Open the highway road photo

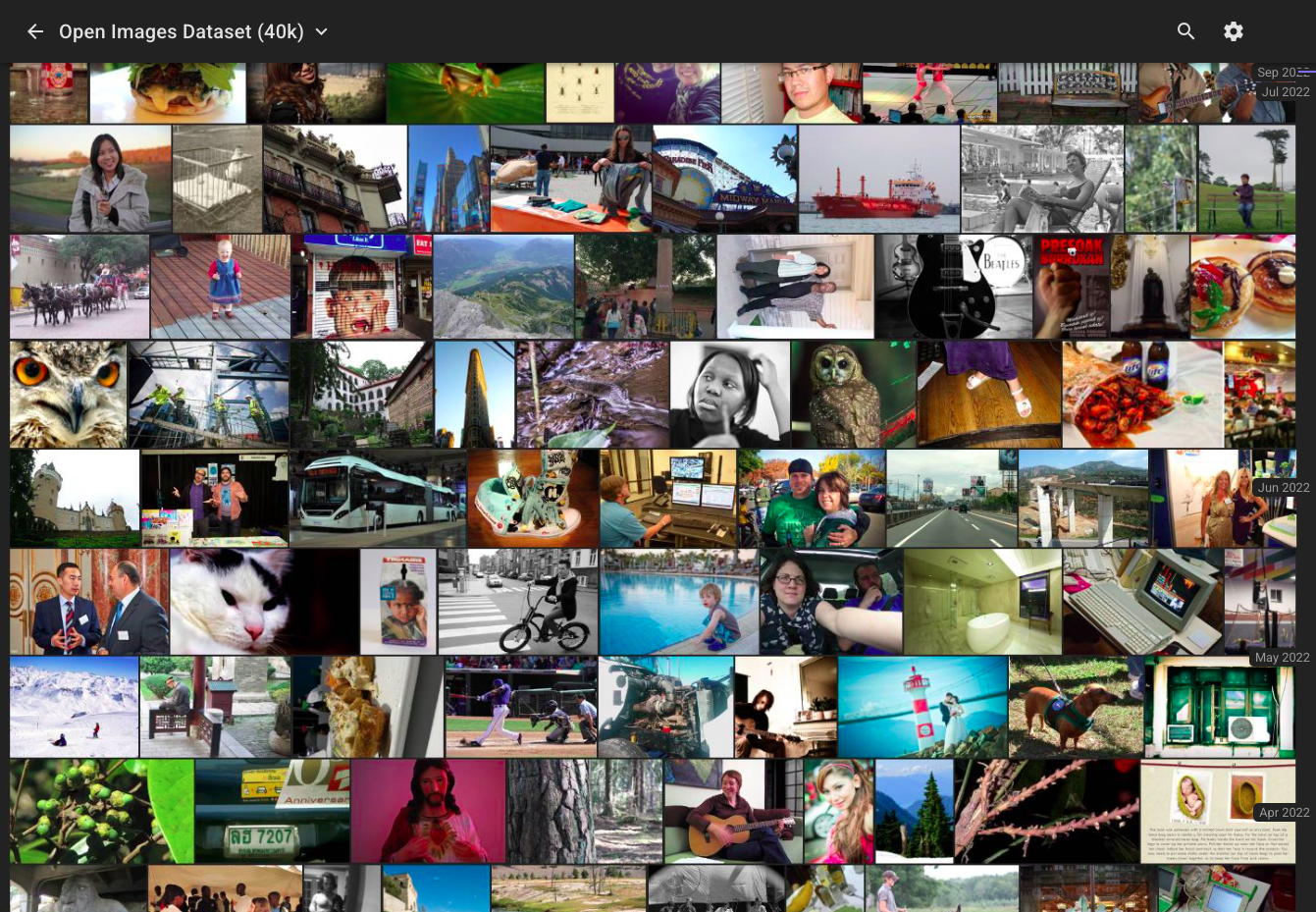tap(952, 499)
